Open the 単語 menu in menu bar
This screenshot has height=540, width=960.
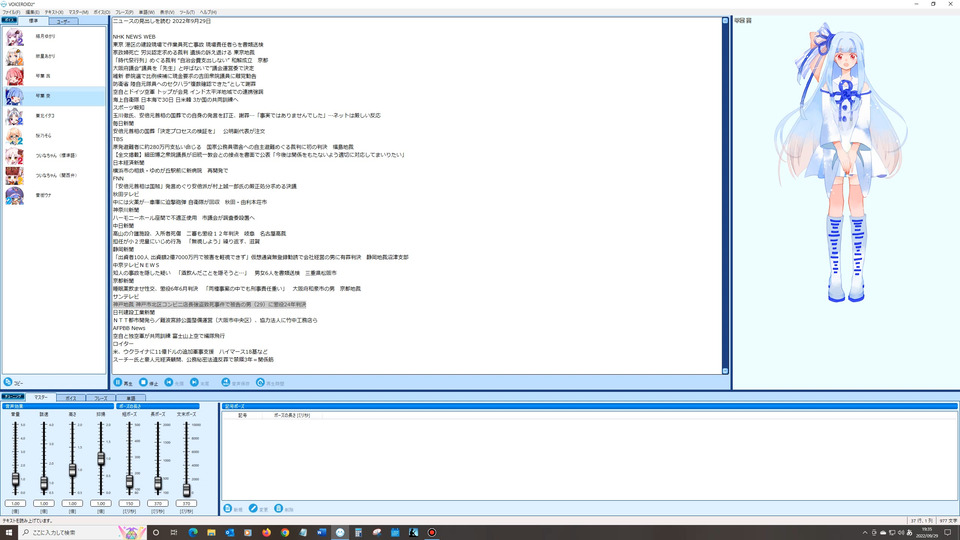coord(147,12)
